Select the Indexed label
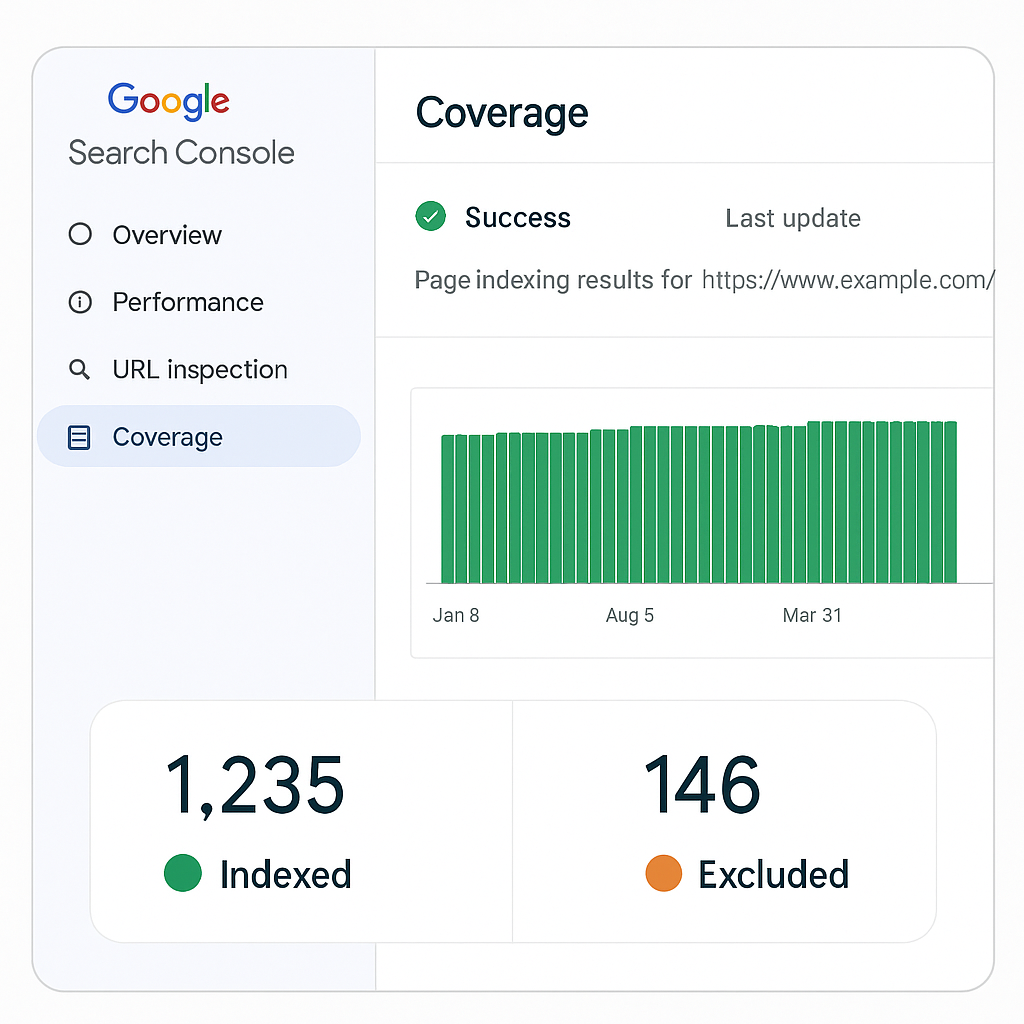The height and width of the screenshot is (1024, 1024). click(286, 874)
